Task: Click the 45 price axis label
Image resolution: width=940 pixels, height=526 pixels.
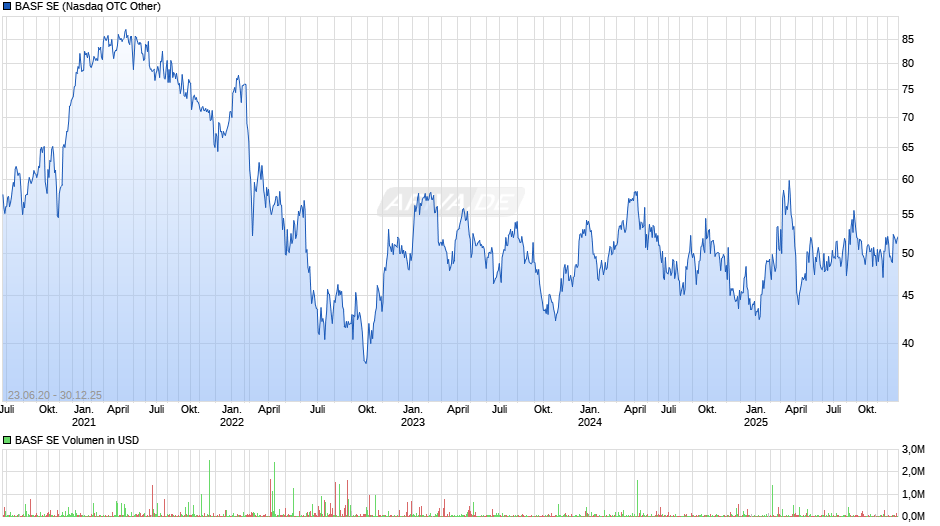Action: coord(908,296)
